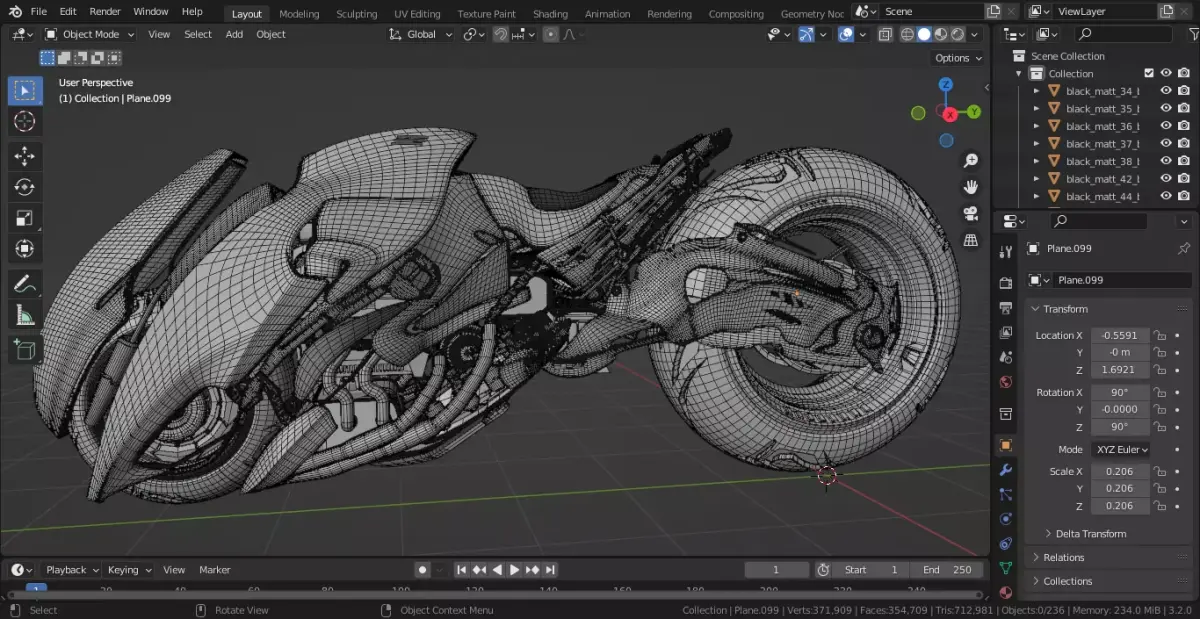Click the End frame field
This screenshot has width=1200, height=619.
[948, 570]
